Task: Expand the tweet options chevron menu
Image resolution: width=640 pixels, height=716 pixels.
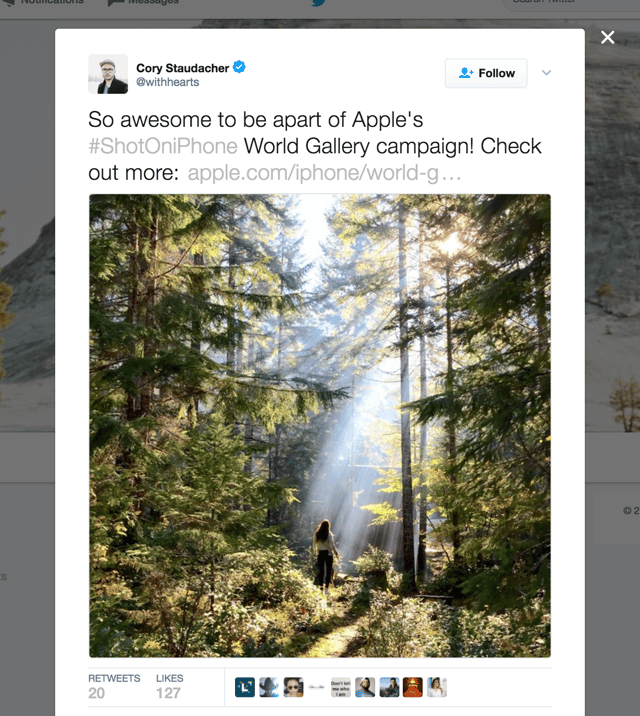Action: pyautogui.click(x=546, y=73)
